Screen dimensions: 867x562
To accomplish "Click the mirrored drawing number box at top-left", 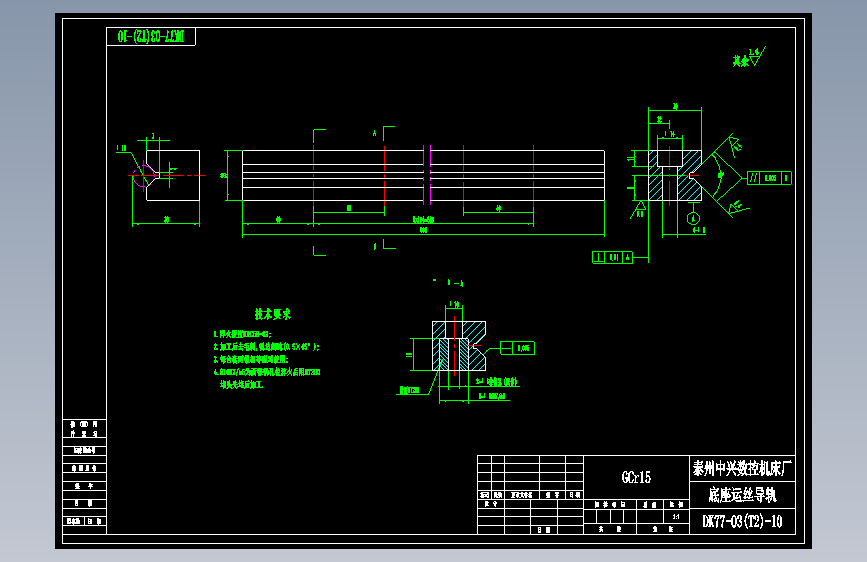I will [151, 37].
